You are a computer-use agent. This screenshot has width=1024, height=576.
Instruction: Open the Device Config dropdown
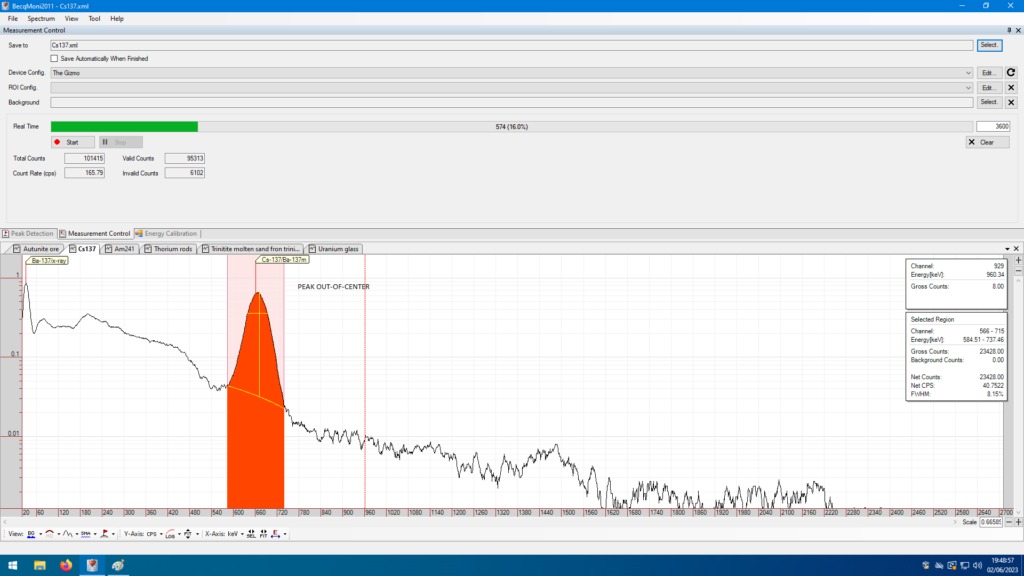pos(968,73)
